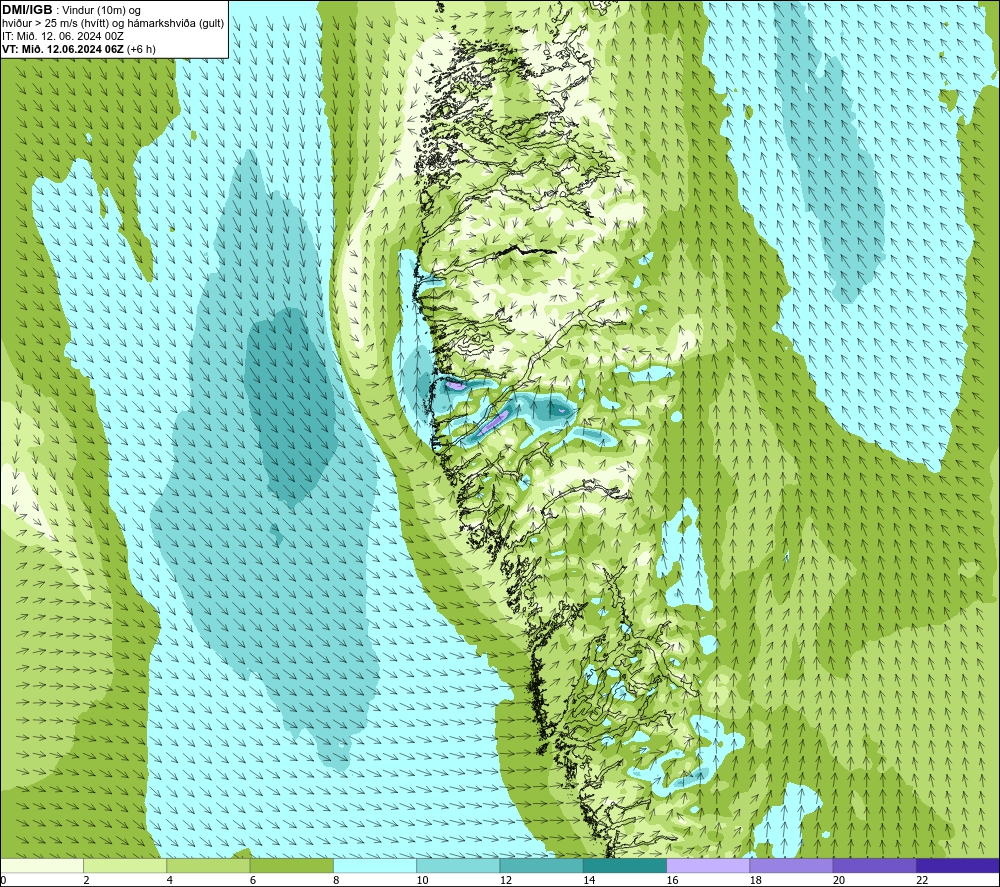Image resolution: width=1000 pixels, height=887 pixels.
Task: Select the 8–10 m/s pale cyan legend swatch
Action: point(375,866)
